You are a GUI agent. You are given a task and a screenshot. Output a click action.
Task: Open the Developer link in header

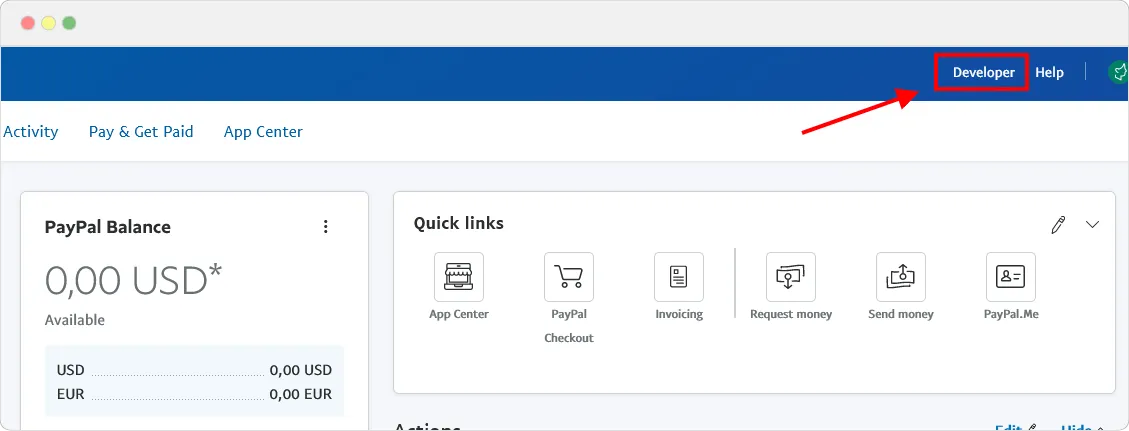984,73
